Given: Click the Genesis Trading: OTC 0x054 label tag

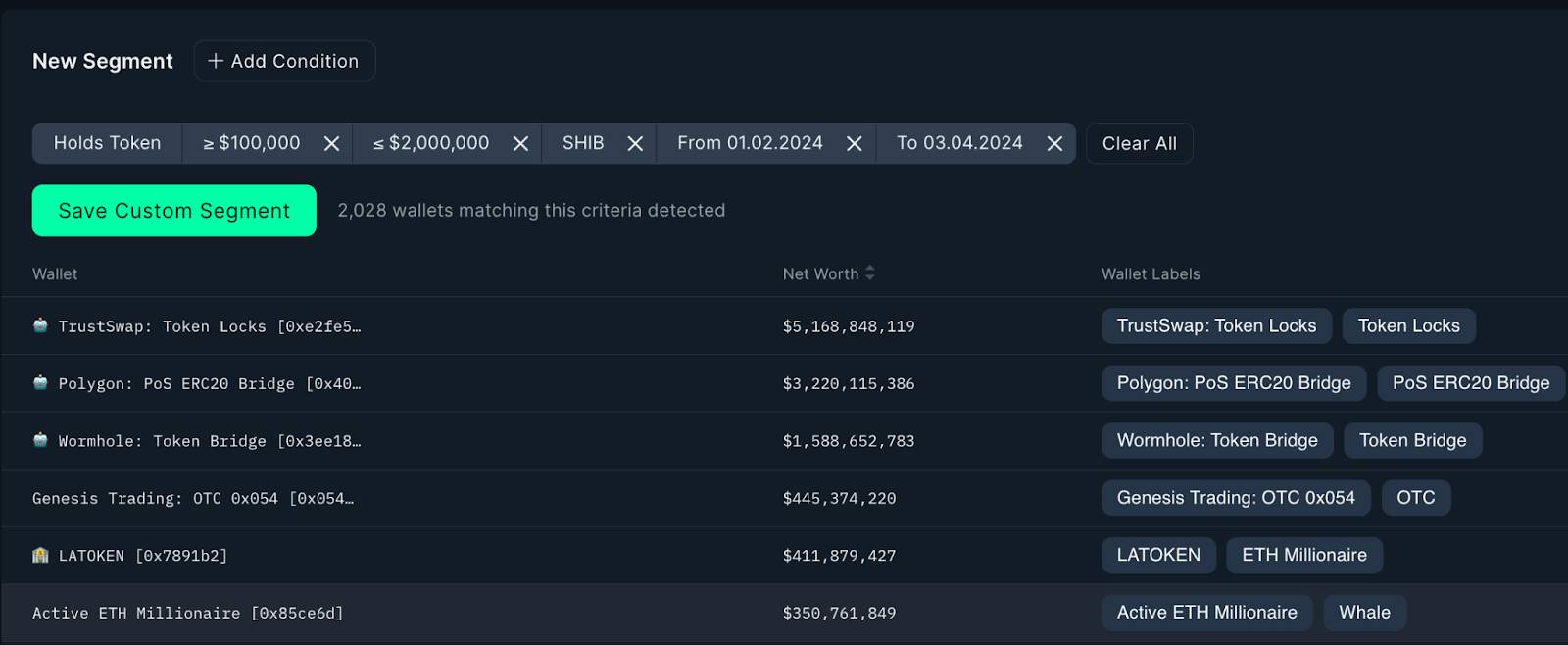Looking at the screenshot, I should point(1236,497).
